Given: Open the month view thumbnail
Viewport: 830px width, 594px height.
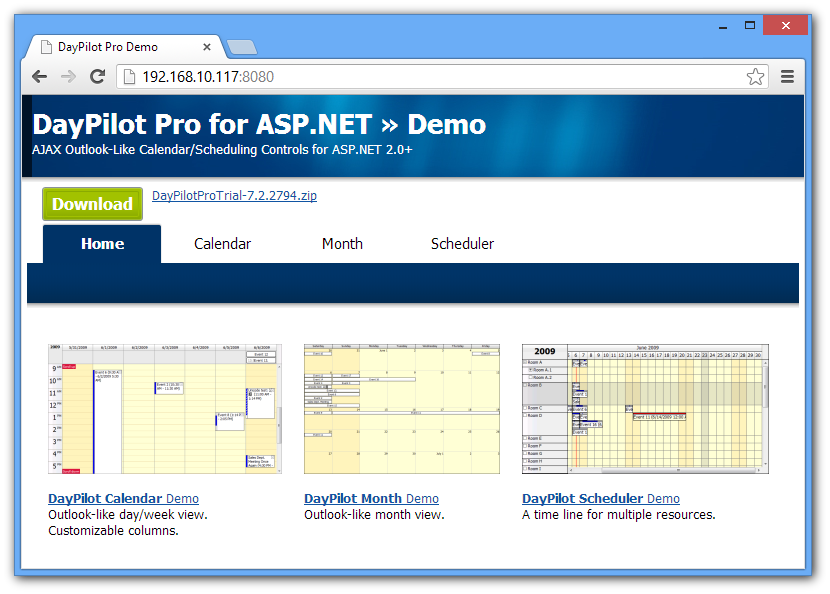Looking at the screenshot, I should [402, 409].
